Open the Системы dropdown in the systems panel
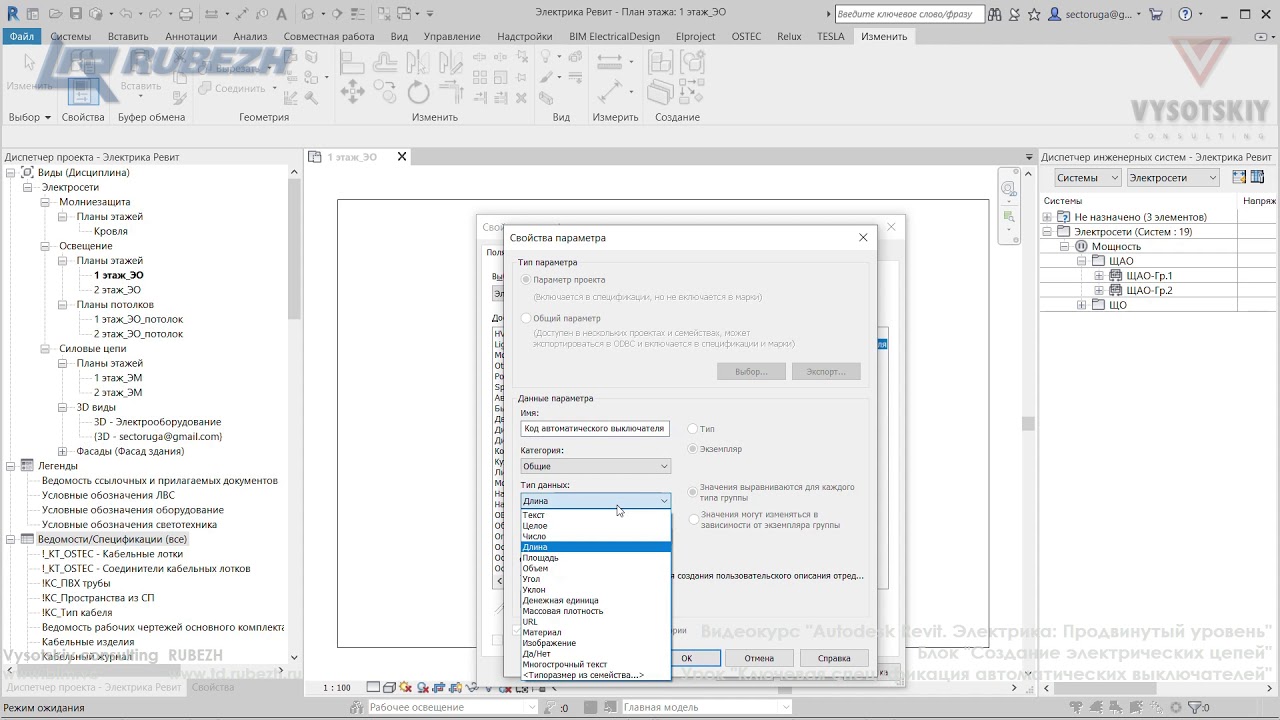The image size is (1280, 720). click(x=1088, y=177)
